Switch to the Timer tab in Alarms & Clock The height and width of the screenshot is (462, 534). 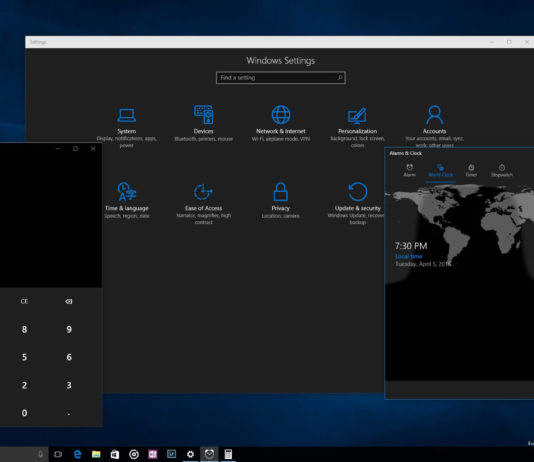click(x=471, y=170)
